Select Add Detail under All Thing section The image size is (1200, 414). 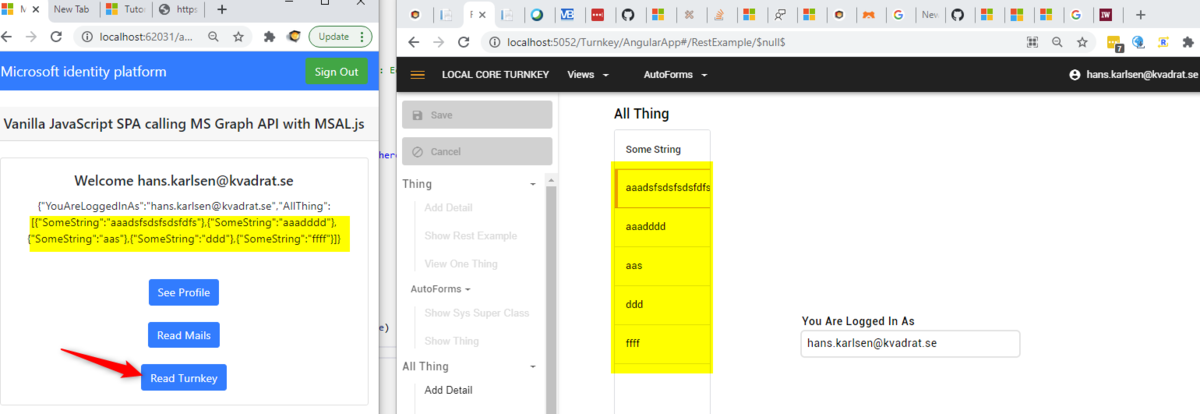pos(448,390)
